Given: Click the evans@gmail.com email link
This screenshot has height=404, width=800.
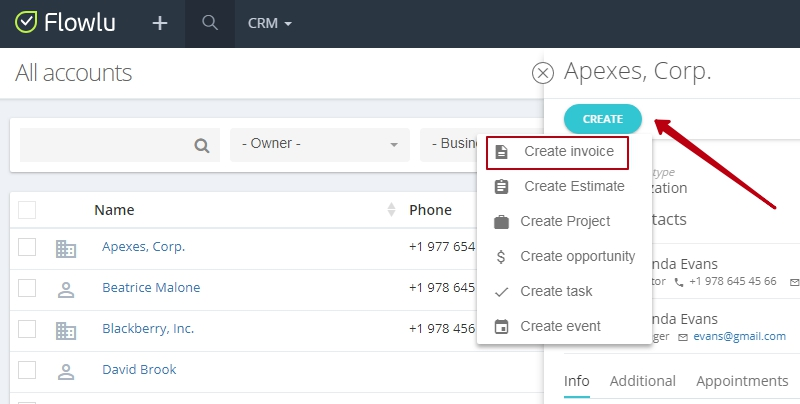Looking at the screenshot, I should pos(739,336).
